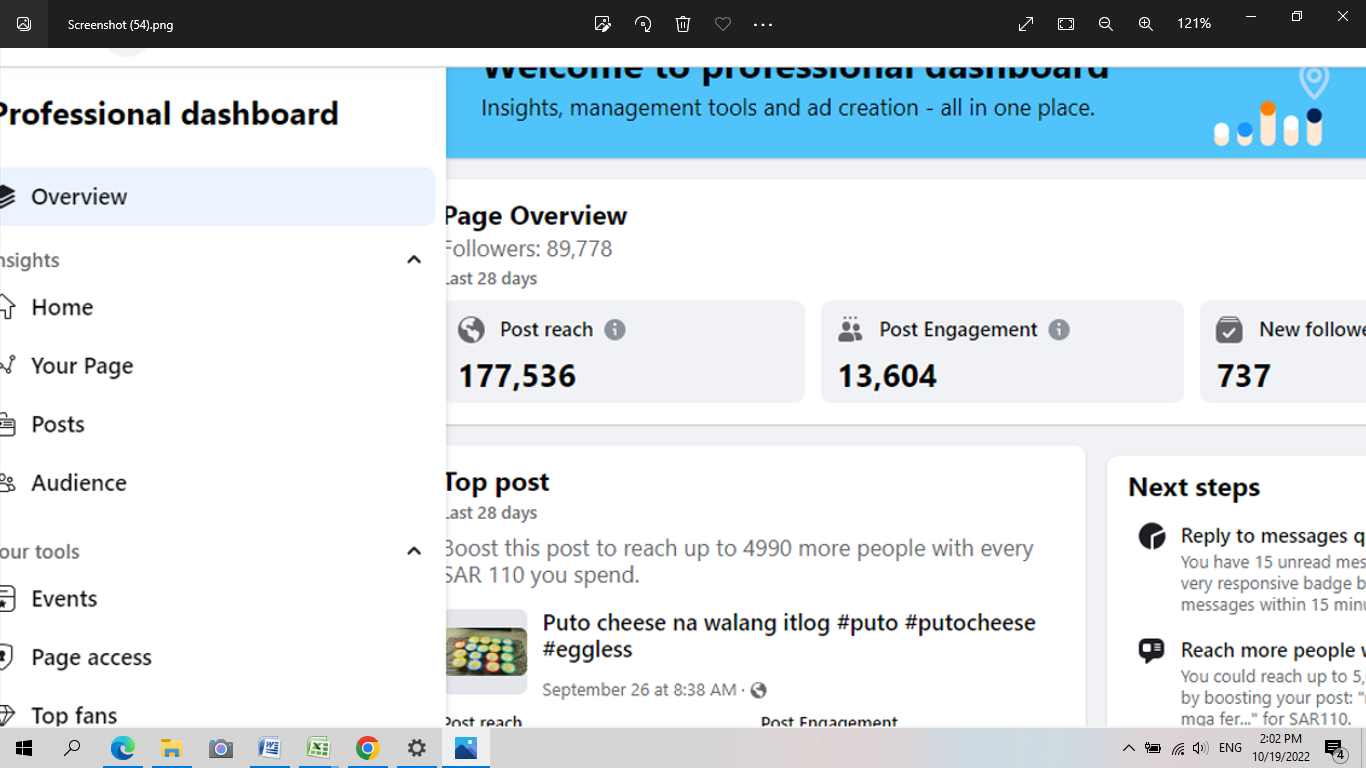Click the globe icon on Post reach card

(x=471, y=330)
